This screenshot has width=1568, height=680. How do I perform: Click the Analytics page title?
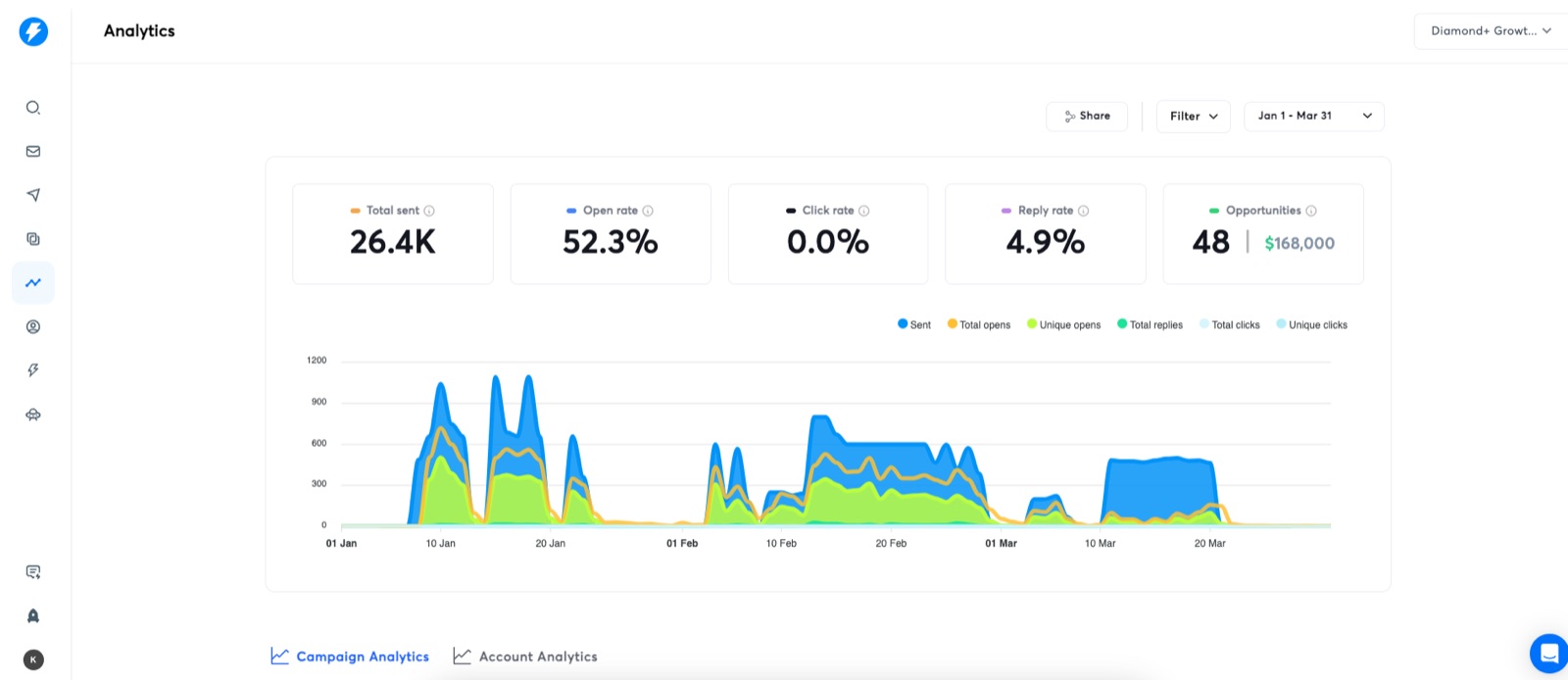click(x=139, y=31)
